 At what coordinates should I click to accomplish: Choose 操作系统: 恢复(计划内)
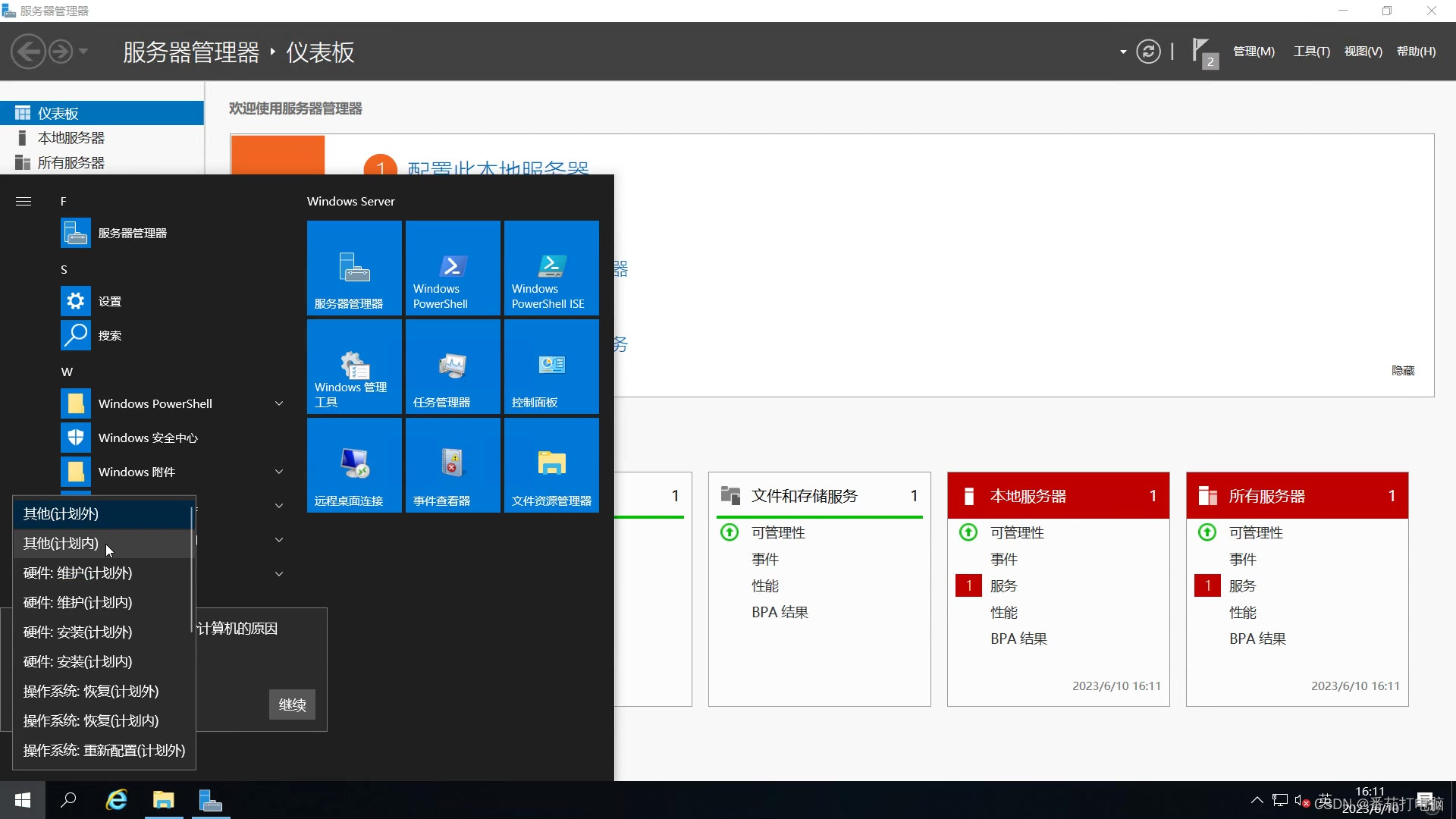102,720
